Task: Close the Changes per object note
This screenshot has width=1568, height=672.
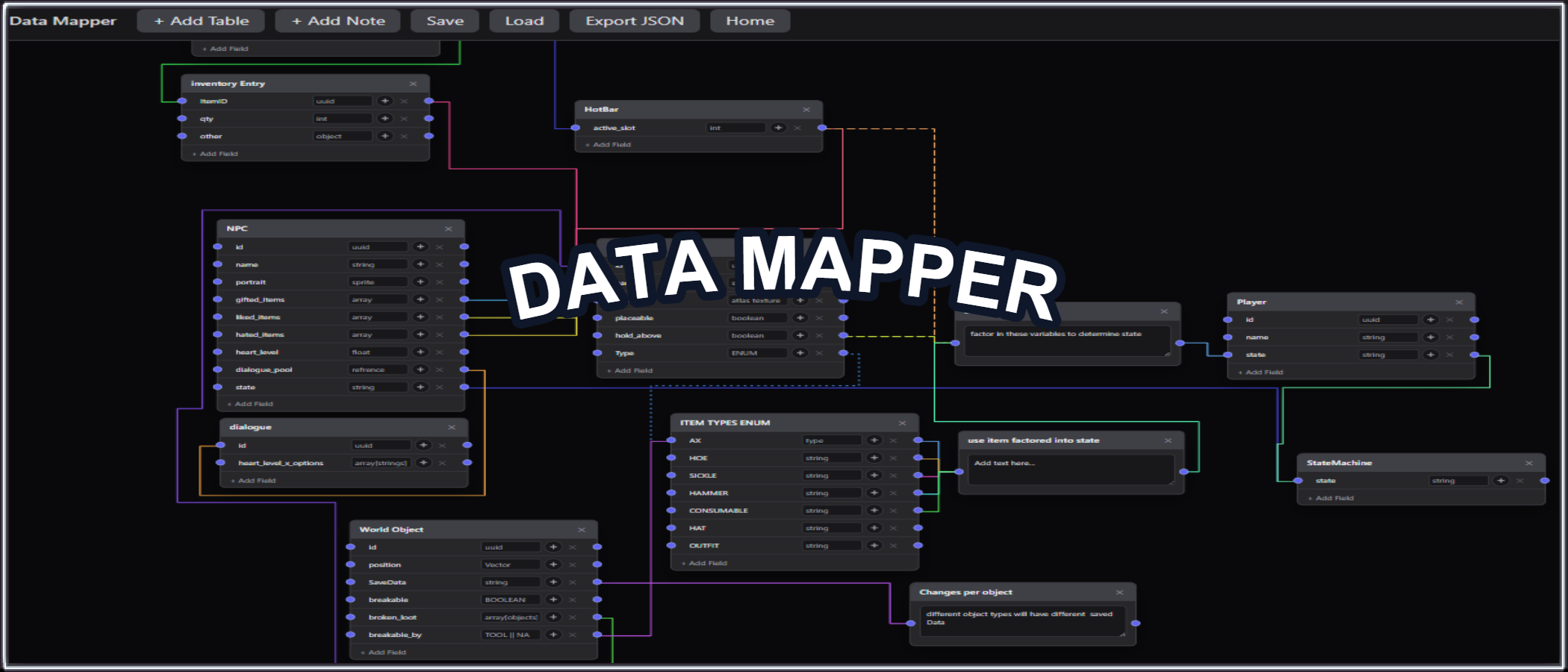Action: (1119, 592)
